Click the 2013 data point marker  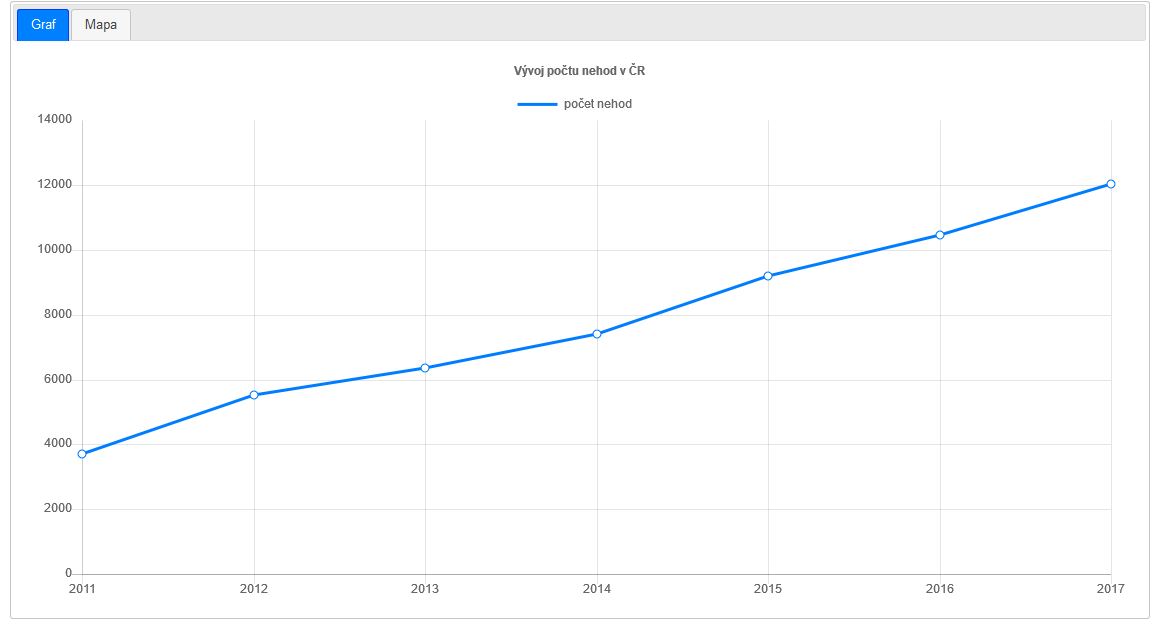coord(425,368)
